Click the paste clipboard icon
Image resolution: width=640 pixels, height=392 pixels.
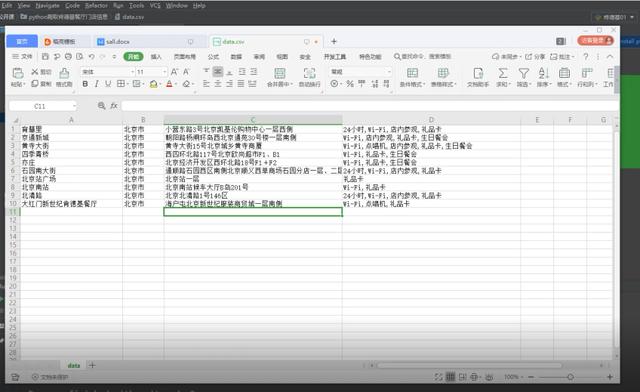pos(18,74)
